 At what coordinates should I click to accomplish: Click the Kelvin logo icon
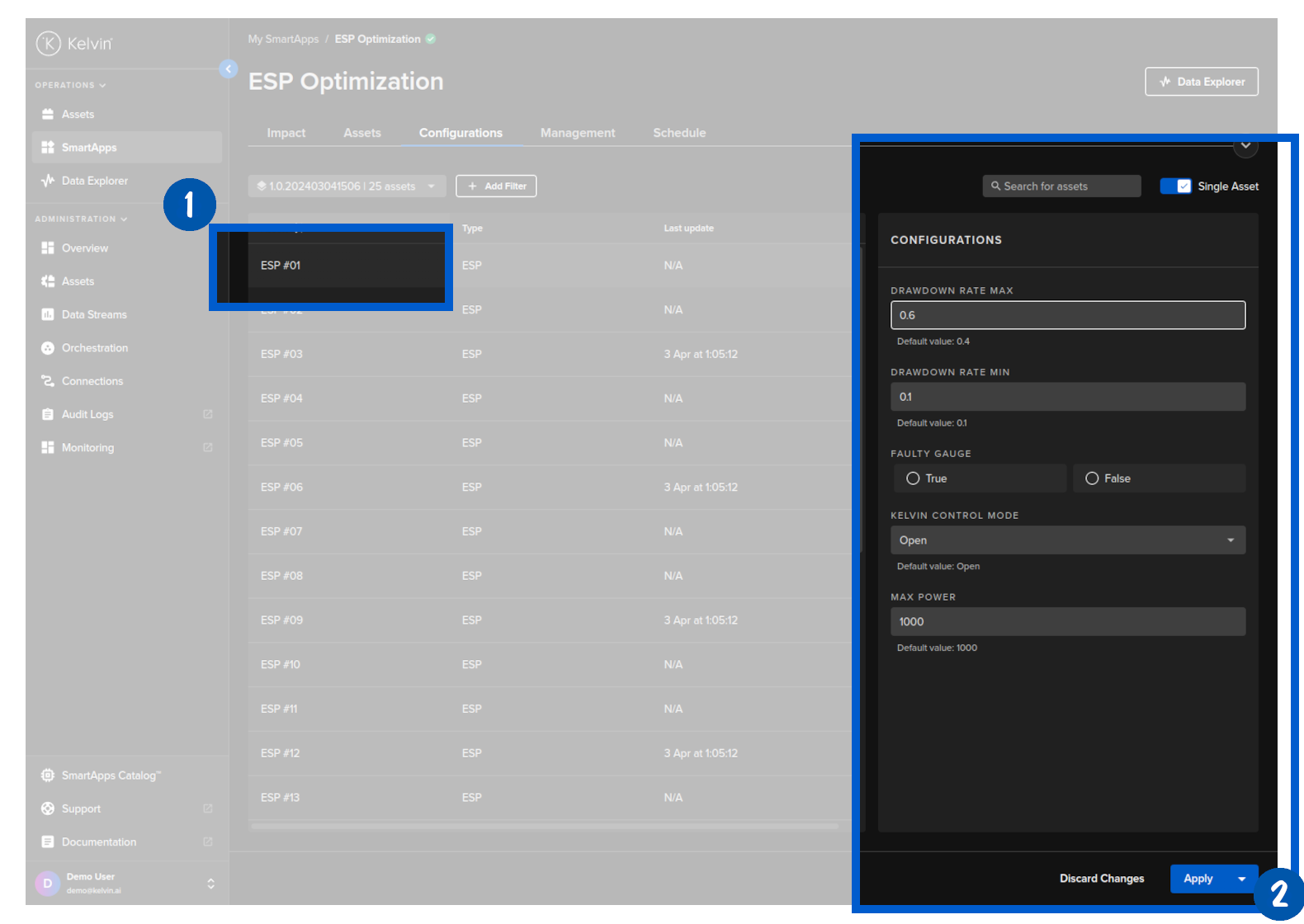[49, 43]
